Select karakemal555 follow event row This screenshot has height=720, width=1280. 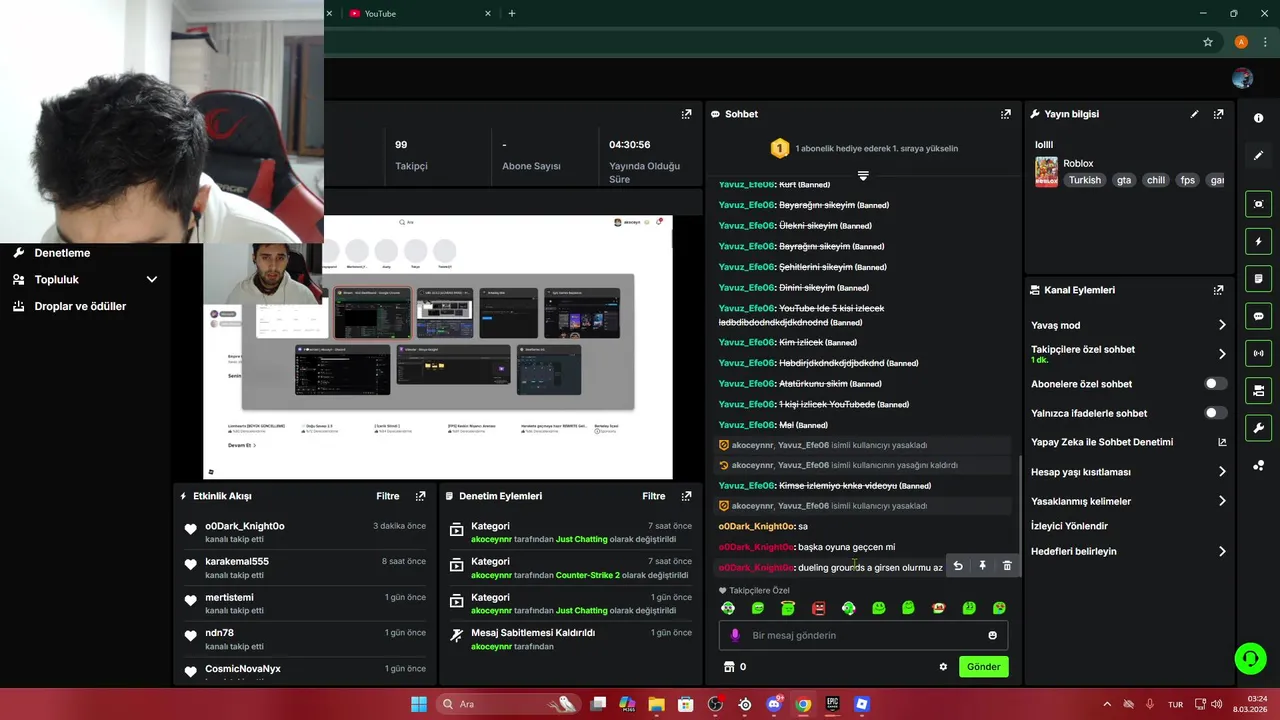pos(305,568)
